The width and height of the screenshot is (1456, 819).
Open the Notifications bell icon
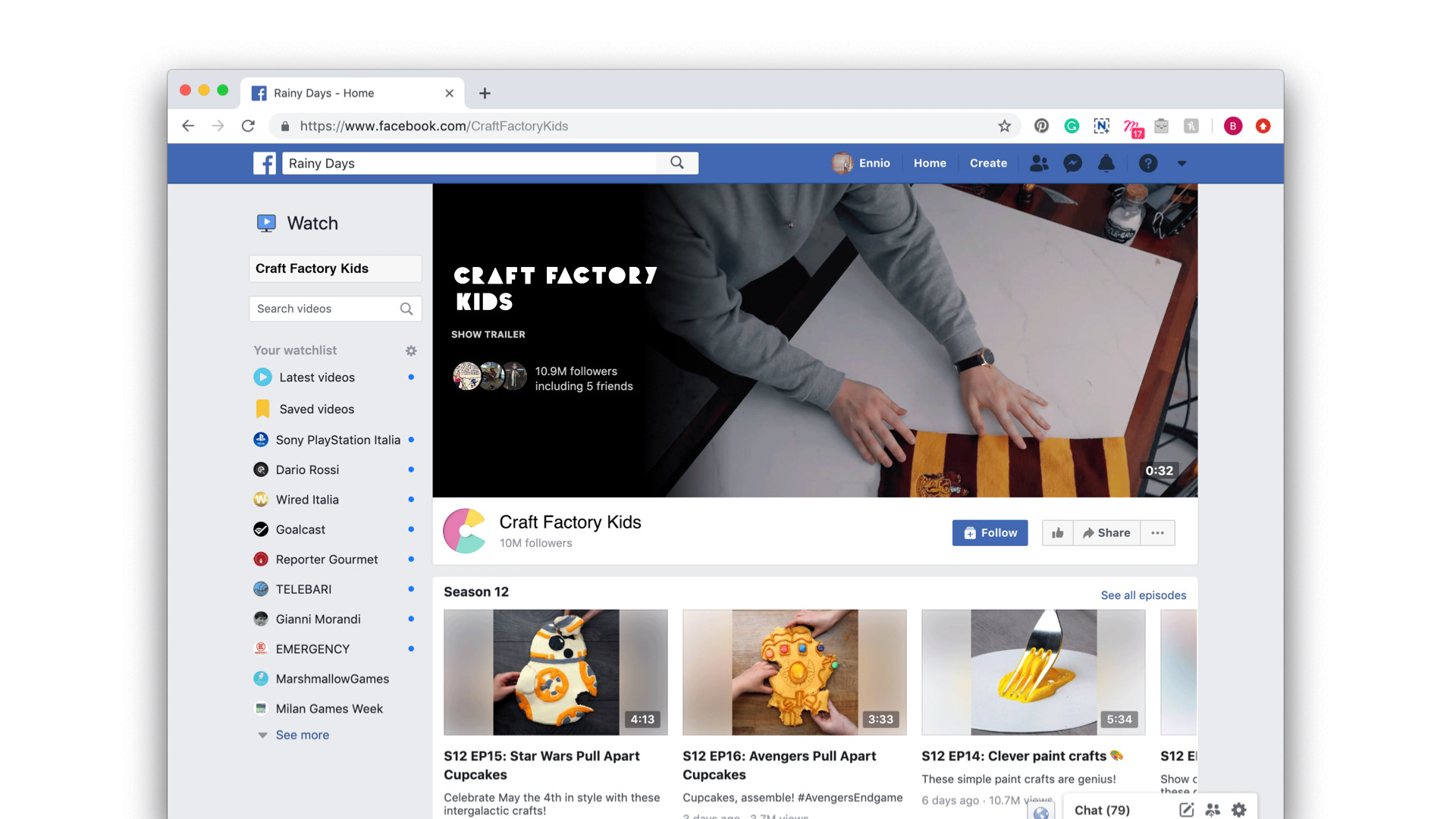1106,163
